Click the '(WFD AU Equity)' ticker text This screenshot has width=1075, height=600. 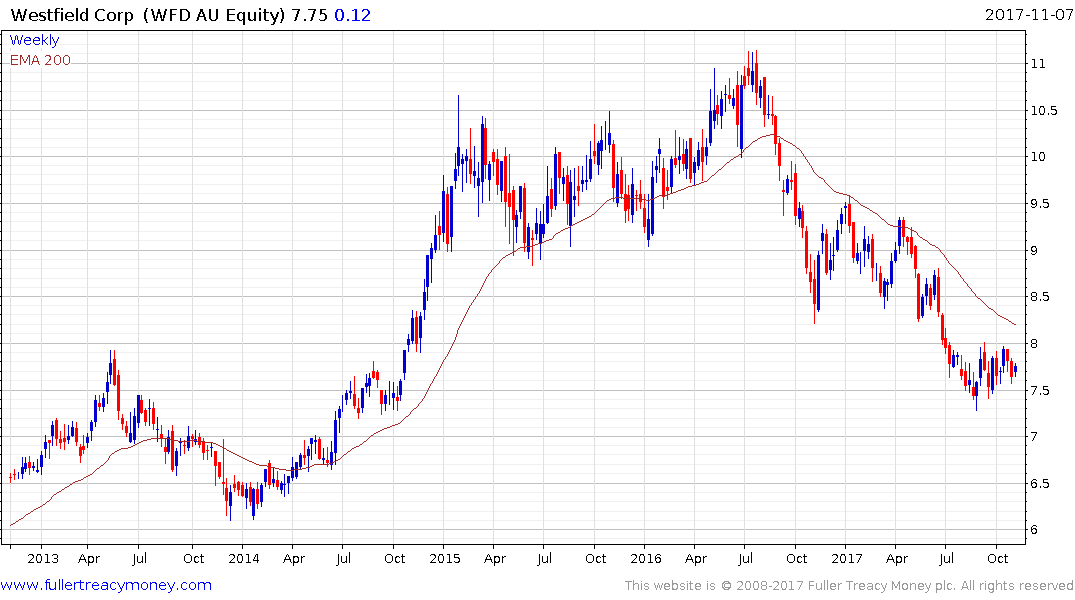pos(213,15)
